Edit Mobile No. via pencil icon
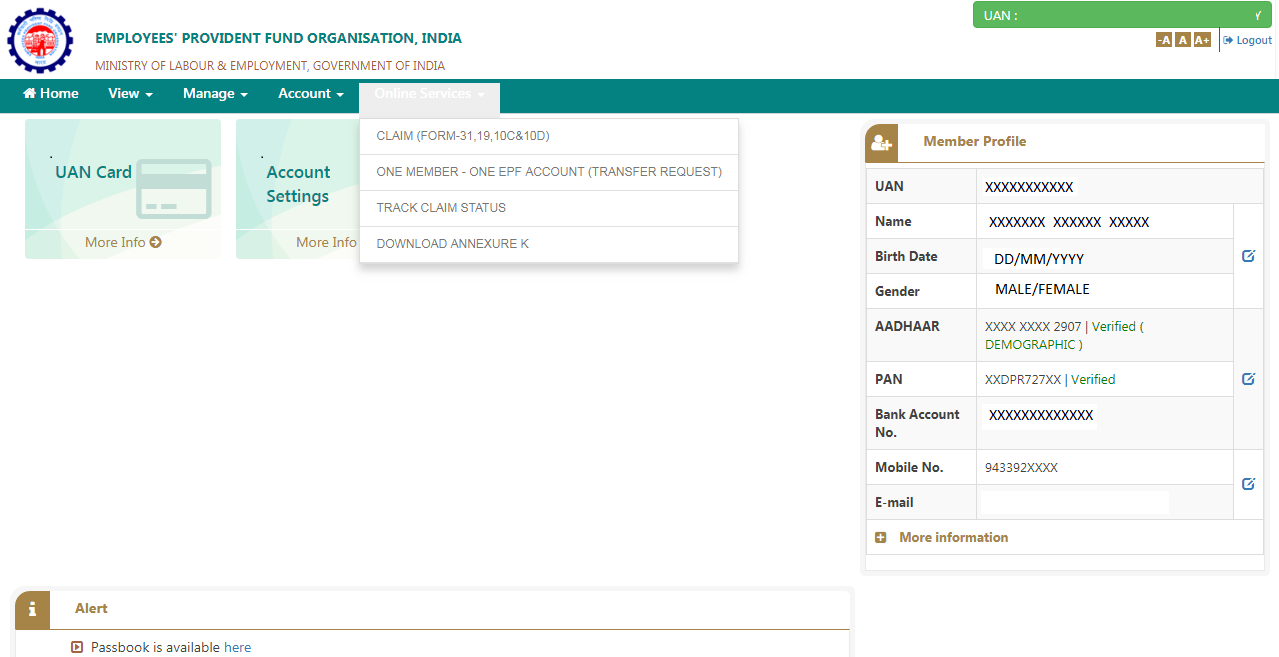Image resolution: width=1279 pixels, height=657 pixels. (1247, 483)
